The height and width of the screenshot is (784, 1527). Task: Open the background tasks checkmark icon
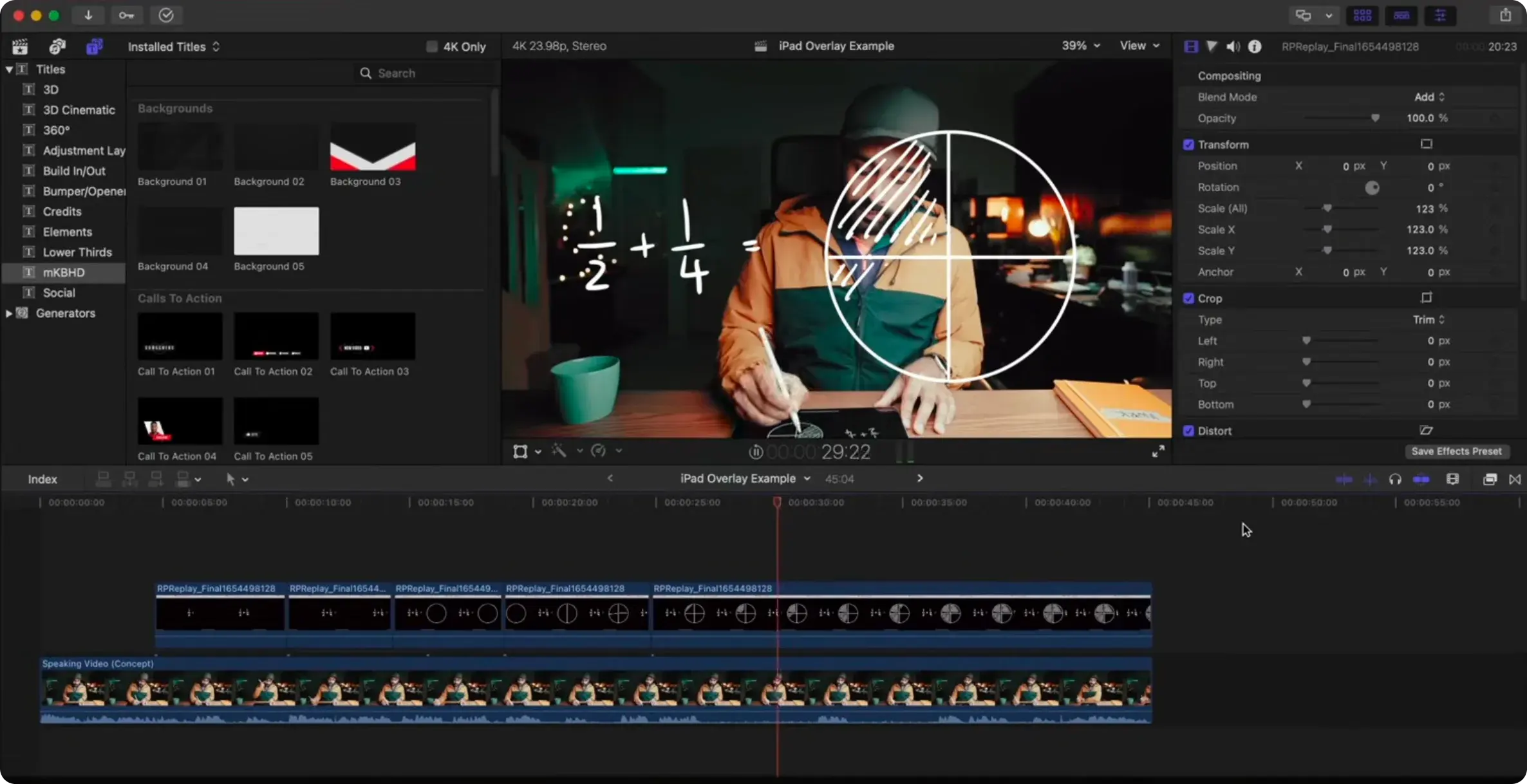166,15
